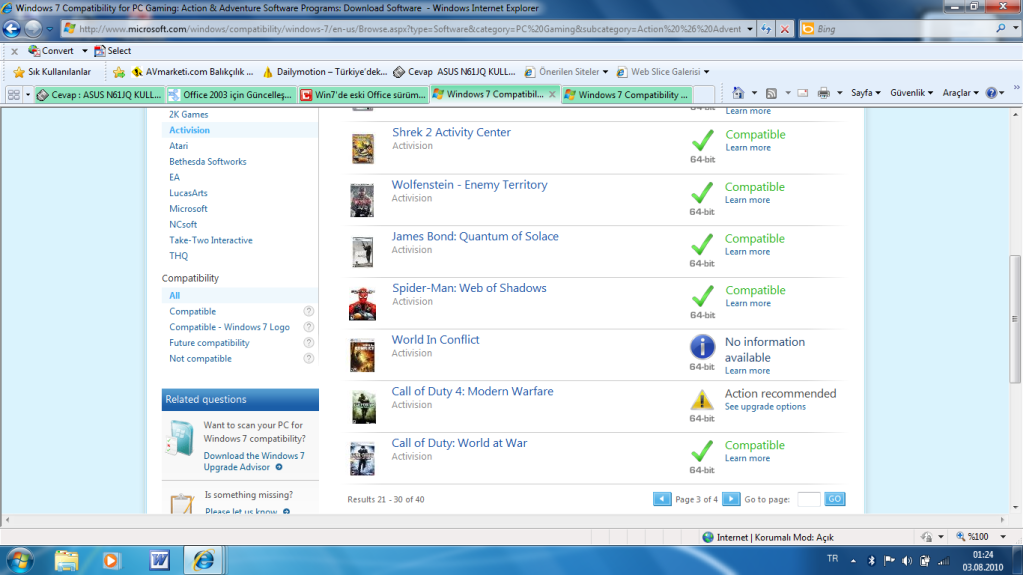Image resolution: width=1023 pixels, height=575 pixels.
Task: Expand Web Slice Galerisi dropdown
Action: (x=706, y=72)
